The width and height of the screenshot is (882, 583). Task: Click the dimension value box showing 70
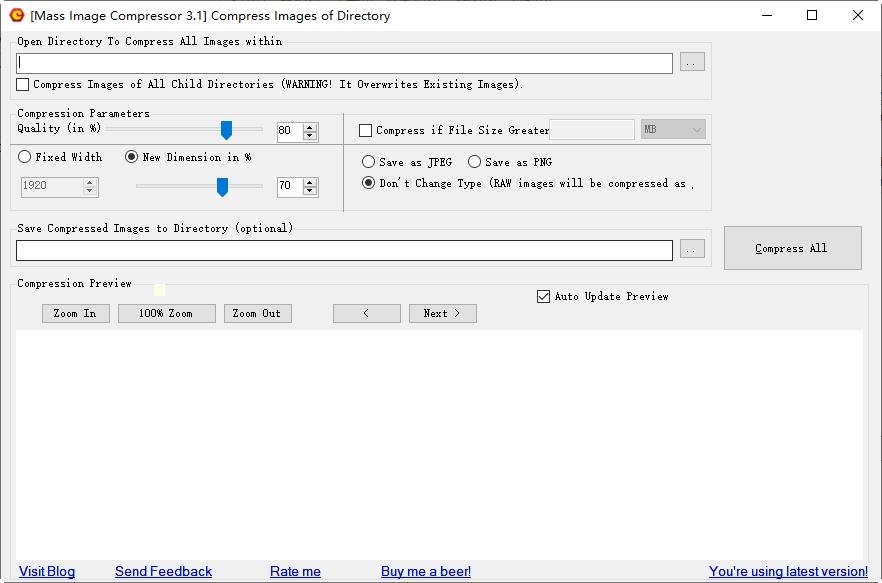(x=289, y=187)
